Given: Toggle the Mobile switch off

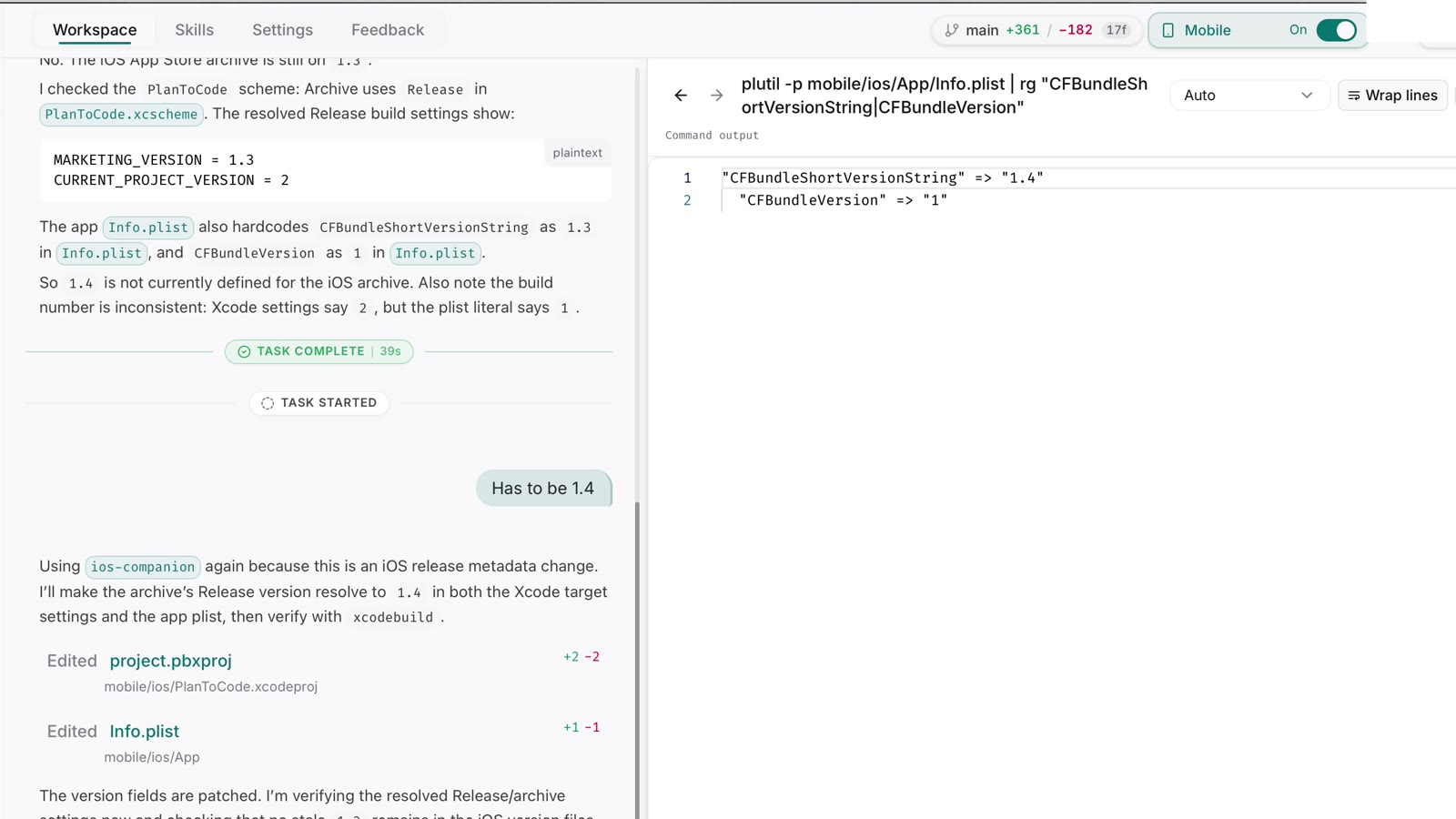Looking at the screenshot, I should click(x=1337, y=30).
